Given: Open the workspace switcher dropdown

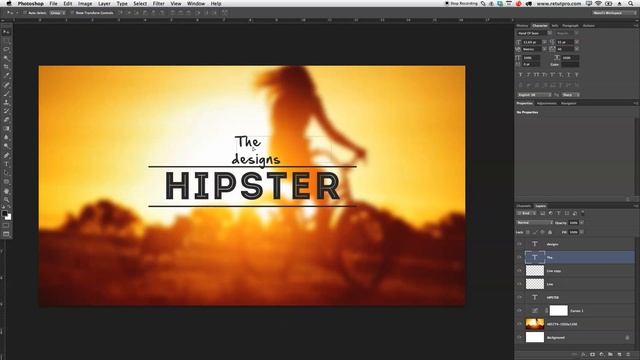Looking at the screenshot, I should 614,13.
